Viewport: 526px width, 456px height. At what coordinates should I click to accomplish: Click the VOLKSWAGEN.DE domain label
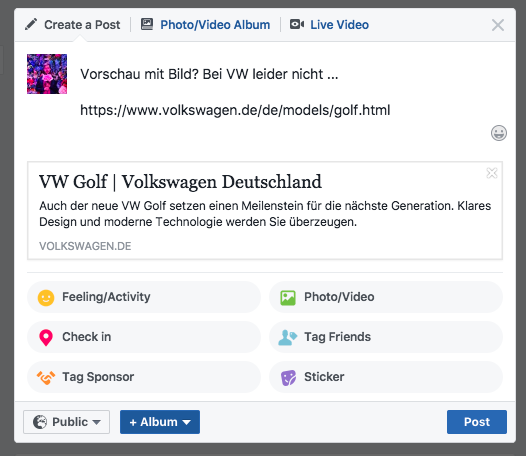(85, 246)
